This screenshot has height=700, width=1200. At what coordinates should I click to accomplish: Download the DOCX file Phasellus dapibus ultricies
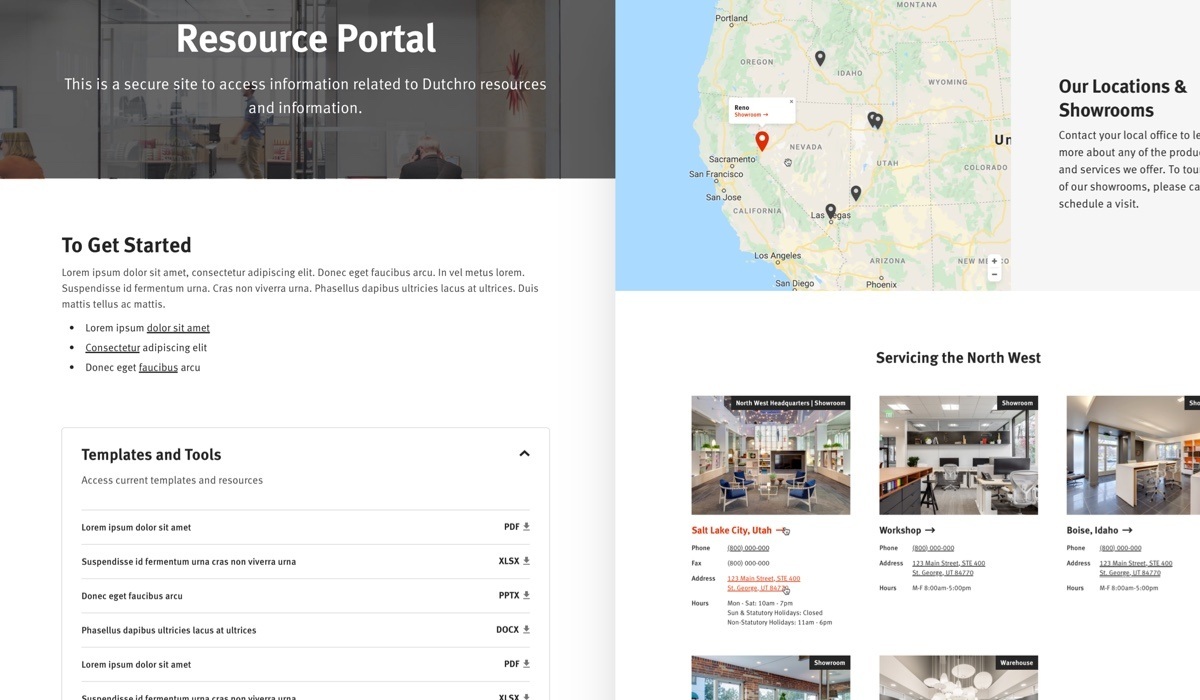tap(526, 630)
